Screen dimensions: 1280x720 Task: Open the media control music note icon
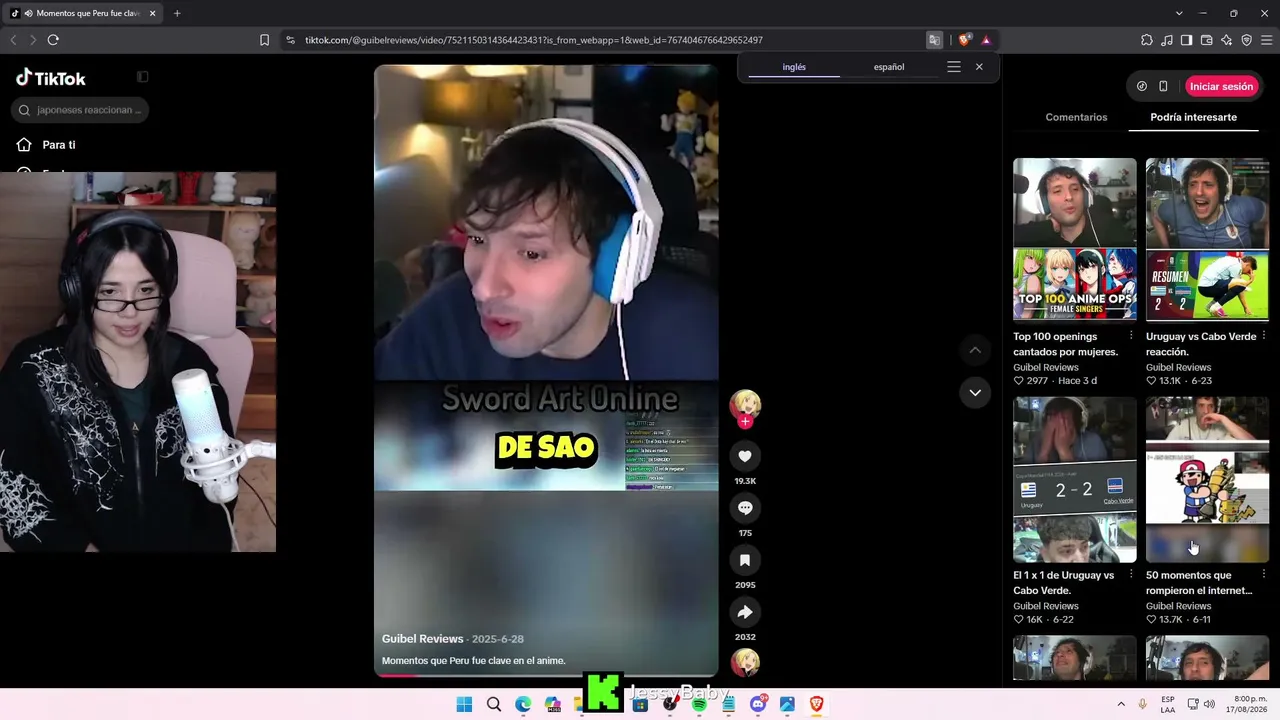point(1167,40)
